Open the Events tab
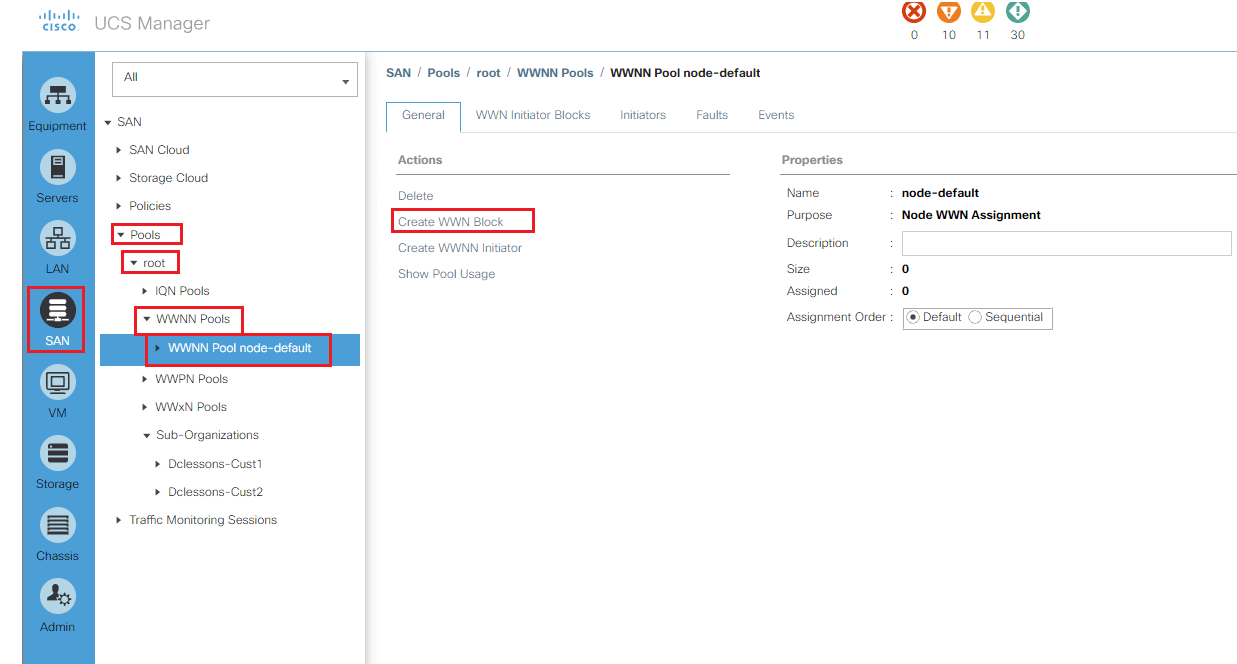 [x=776, y=116]
